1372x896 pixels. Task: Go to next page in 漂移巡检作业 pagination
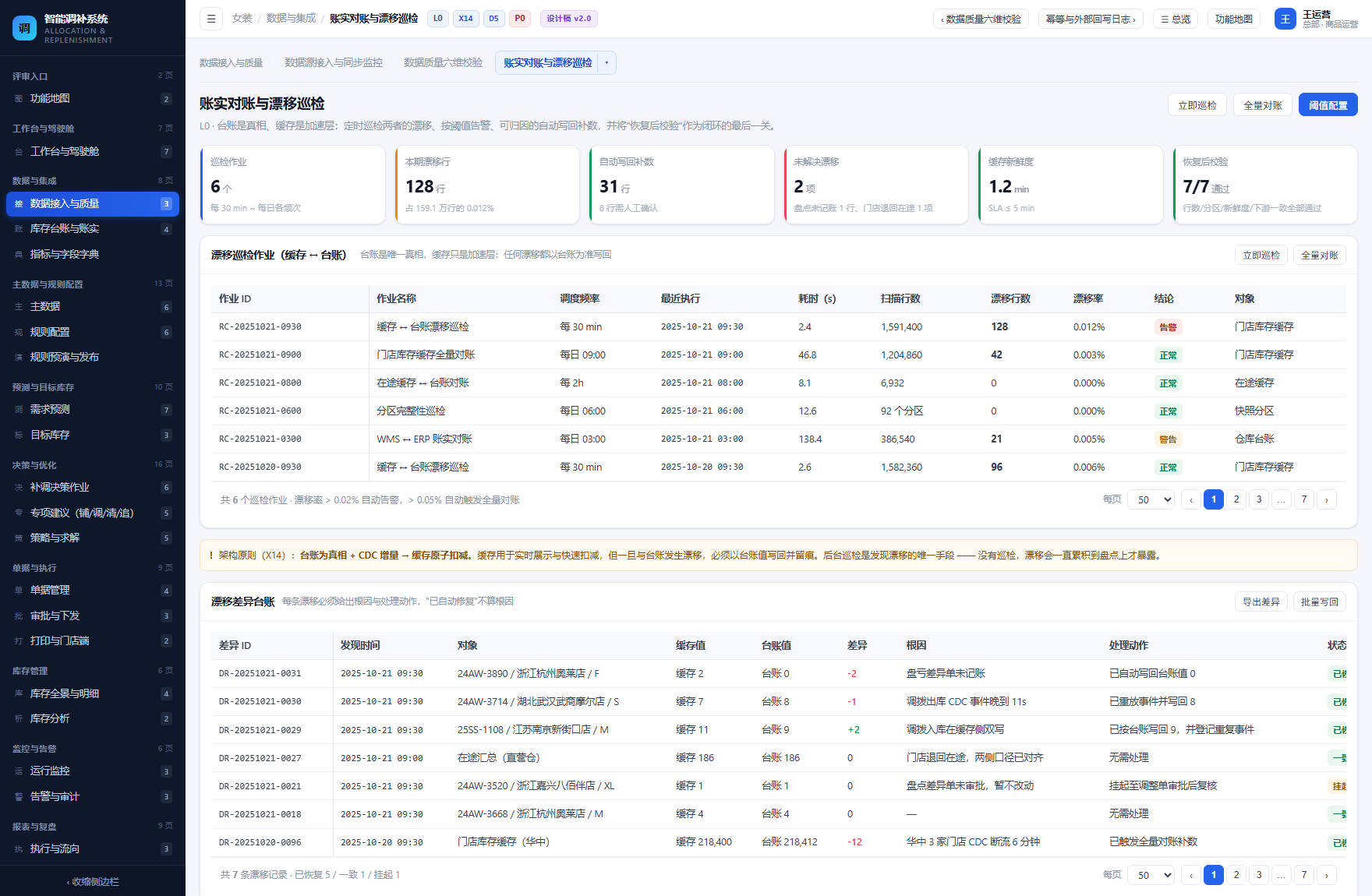[x=1327, y=500]
